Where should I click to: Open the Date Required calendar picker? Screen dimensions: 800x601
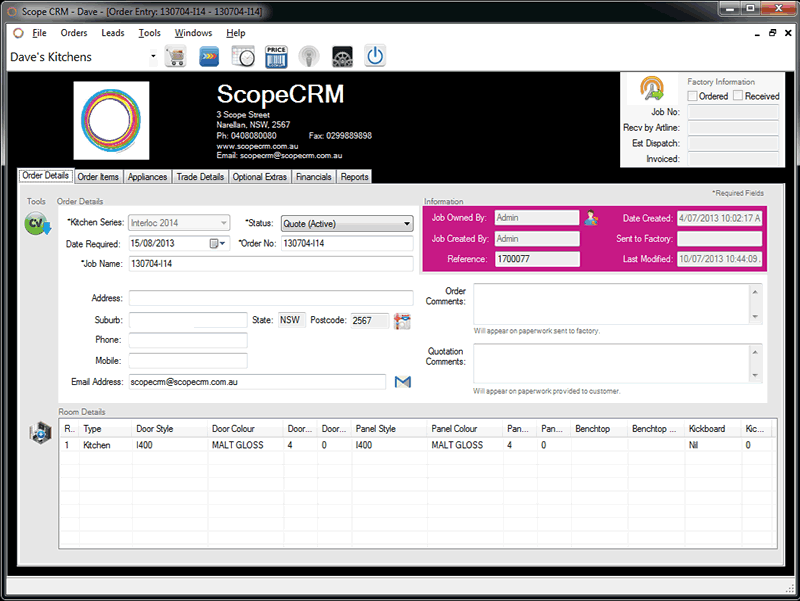click(x=216, y=244)
